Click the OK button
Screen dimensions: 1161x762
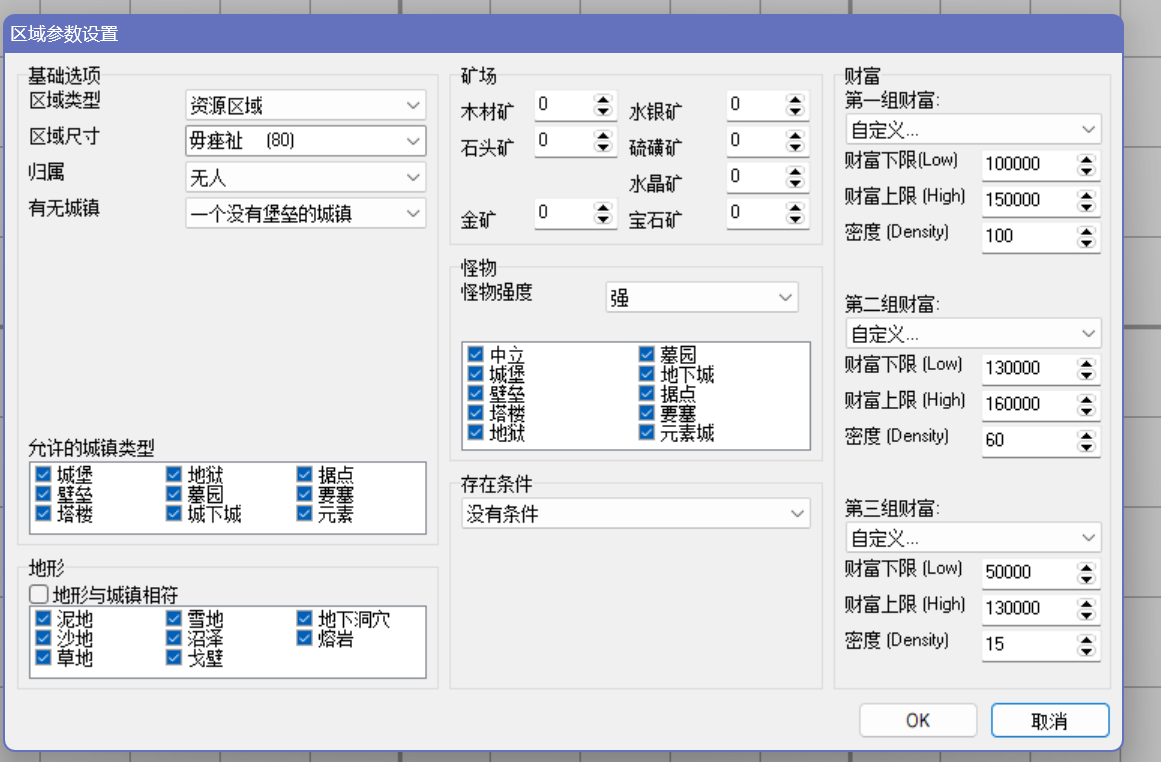(x=917, y=720)
